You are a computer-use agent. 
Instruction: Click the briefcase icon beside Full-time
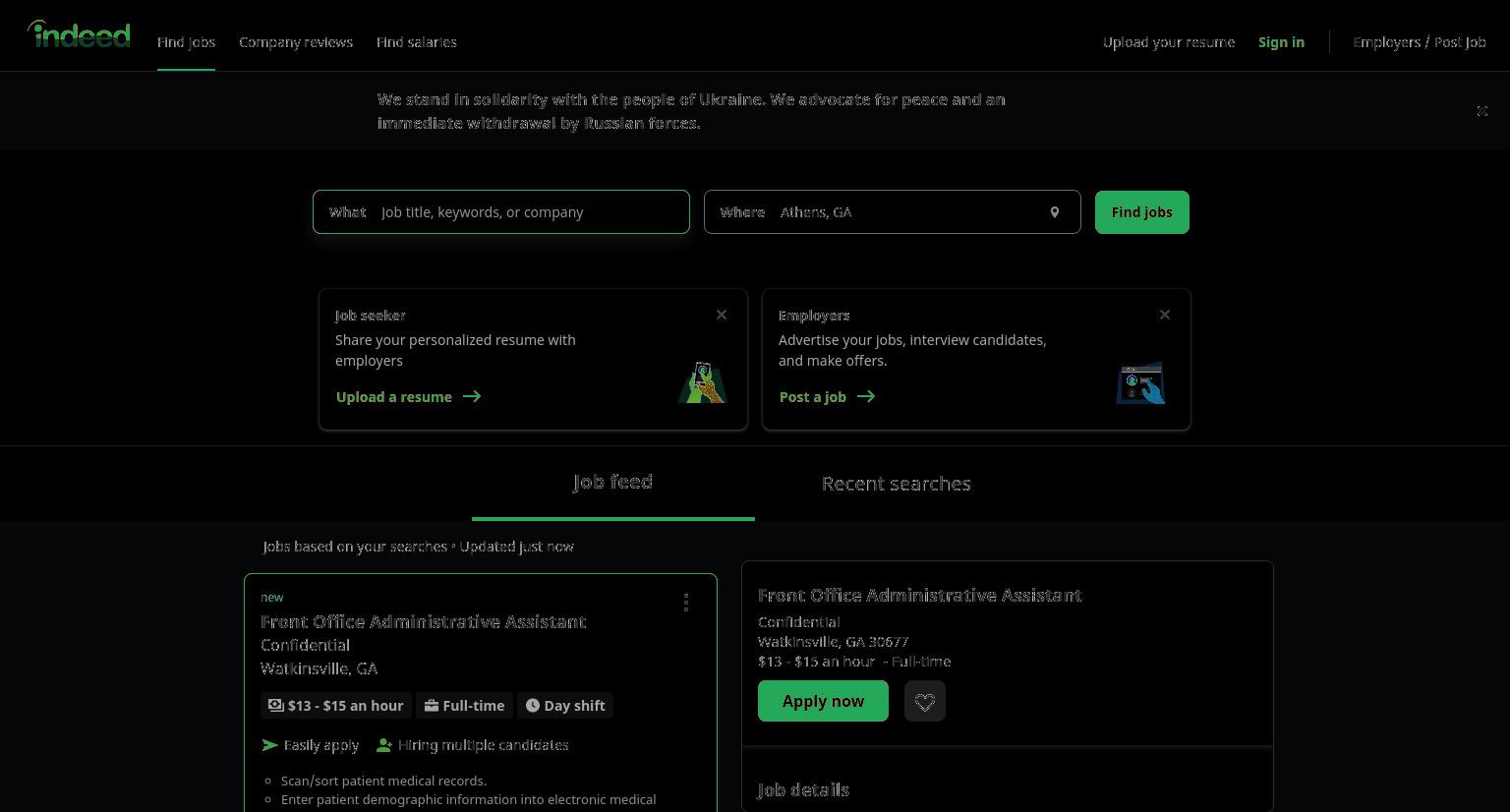(x=431, y=706)
